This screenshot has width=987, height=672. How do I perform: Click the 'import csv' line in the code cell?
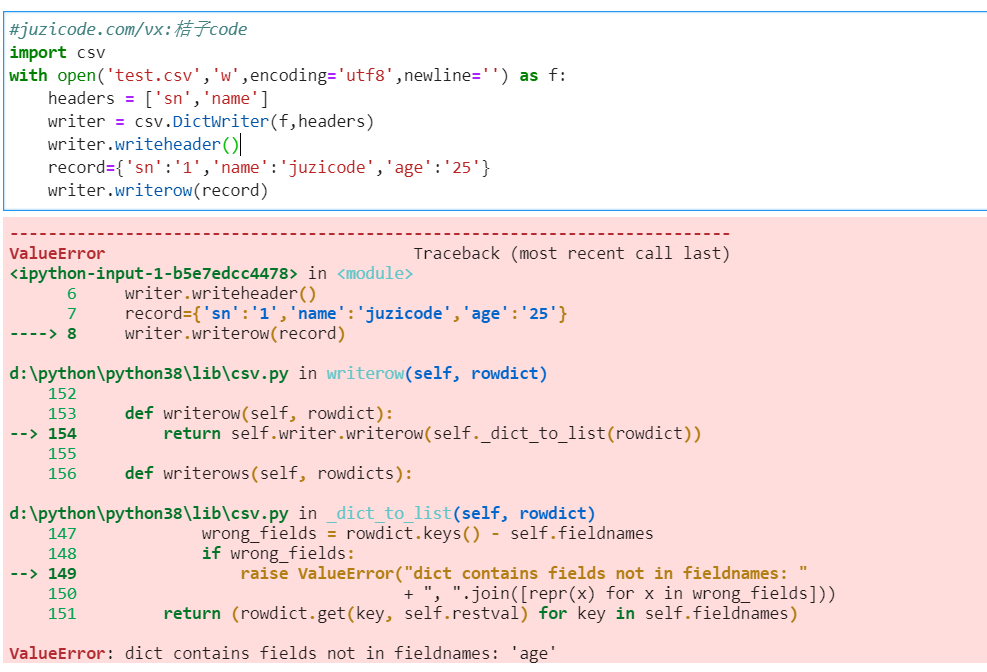[x=57, y=53]
